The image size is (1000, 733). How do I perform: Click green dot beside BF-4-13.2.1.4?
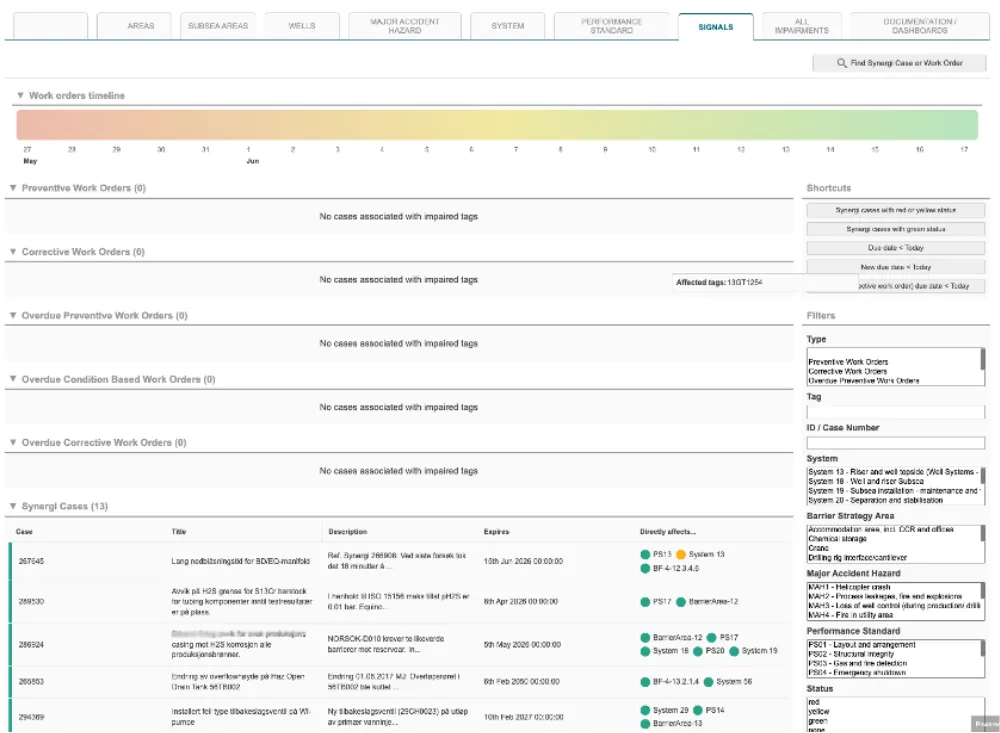[x=645, y=682]
